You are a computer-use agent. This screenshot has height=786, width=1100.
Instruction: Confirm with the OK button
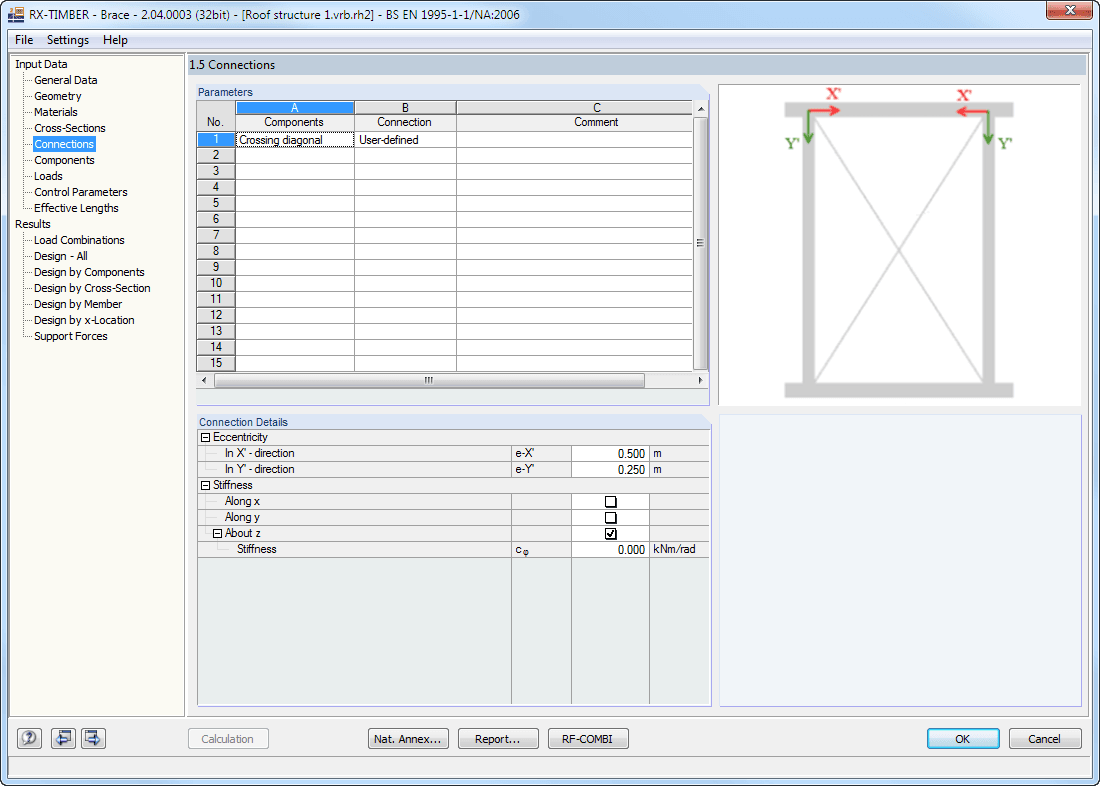(963, 738)
